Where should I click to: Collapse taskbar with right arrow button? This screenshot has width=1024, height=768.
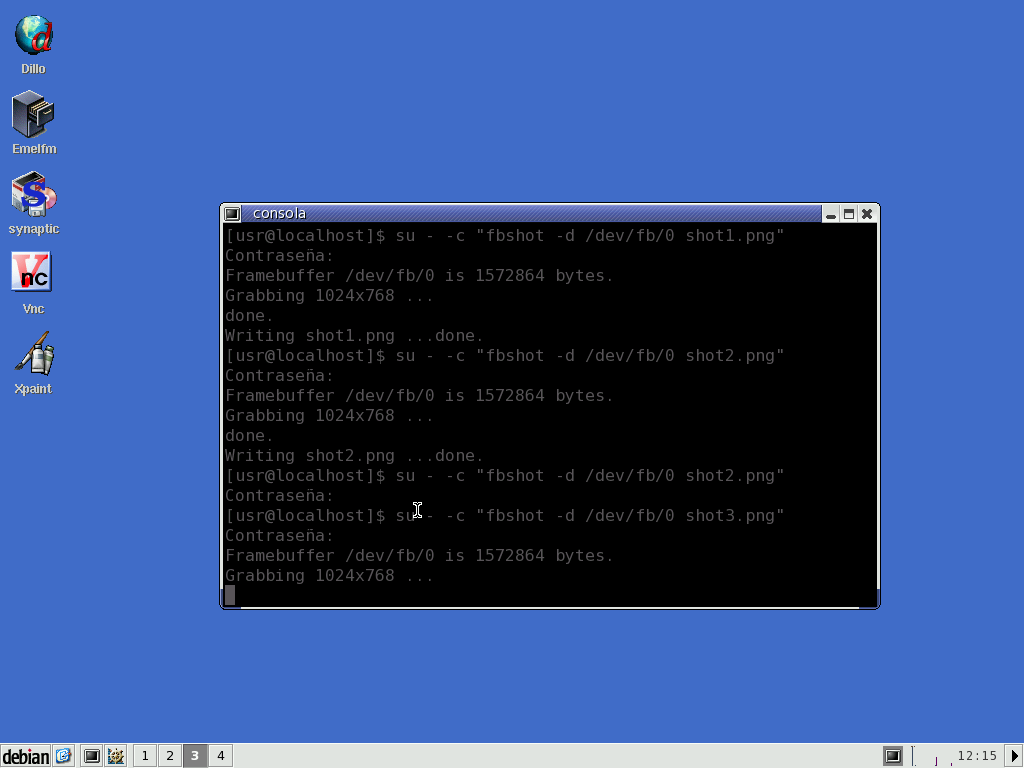1014,756
